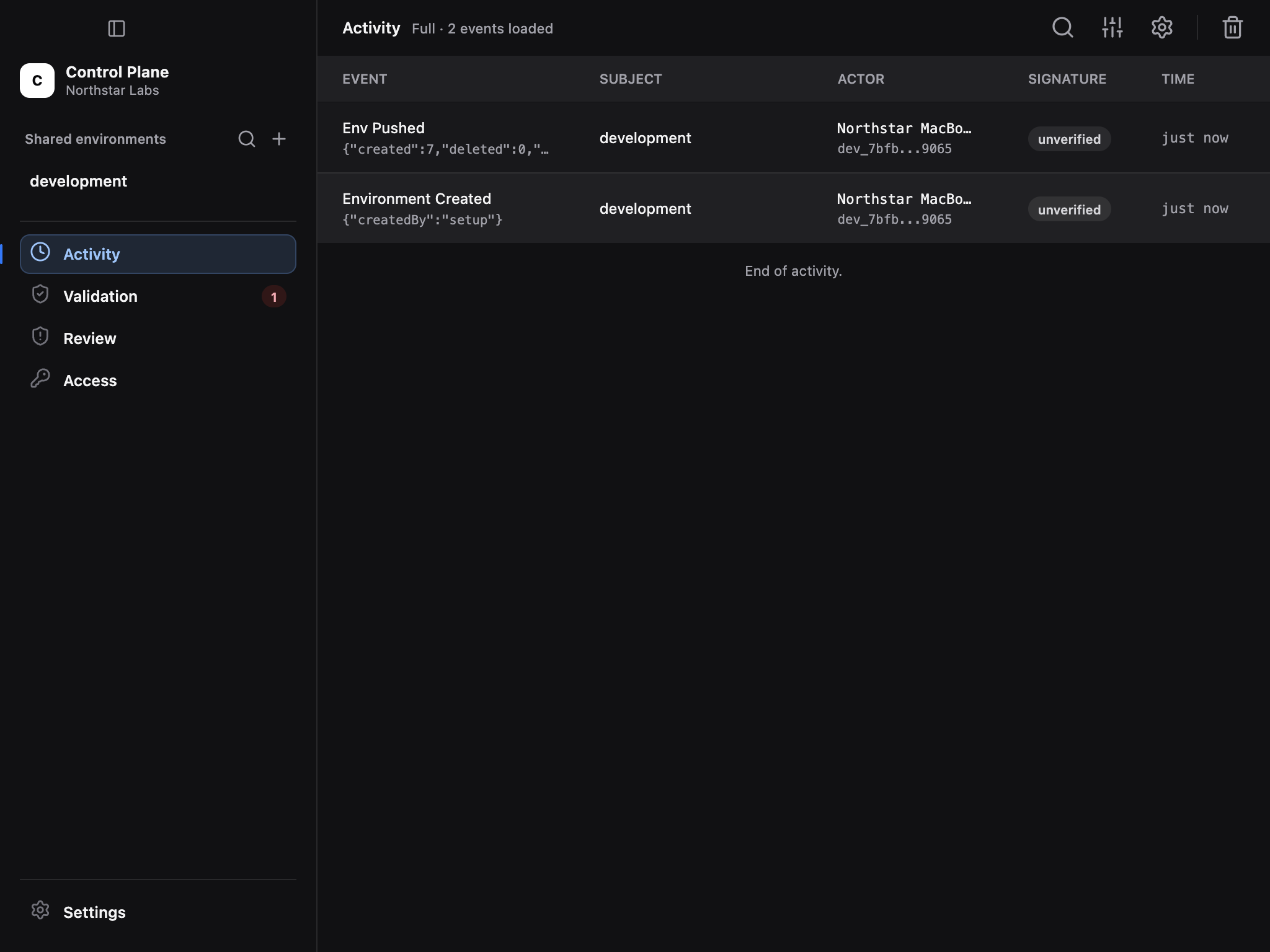Screen dimensions: 1270x952
Task: Click development subject in Env Pushed row
Action: click(645, 138)
